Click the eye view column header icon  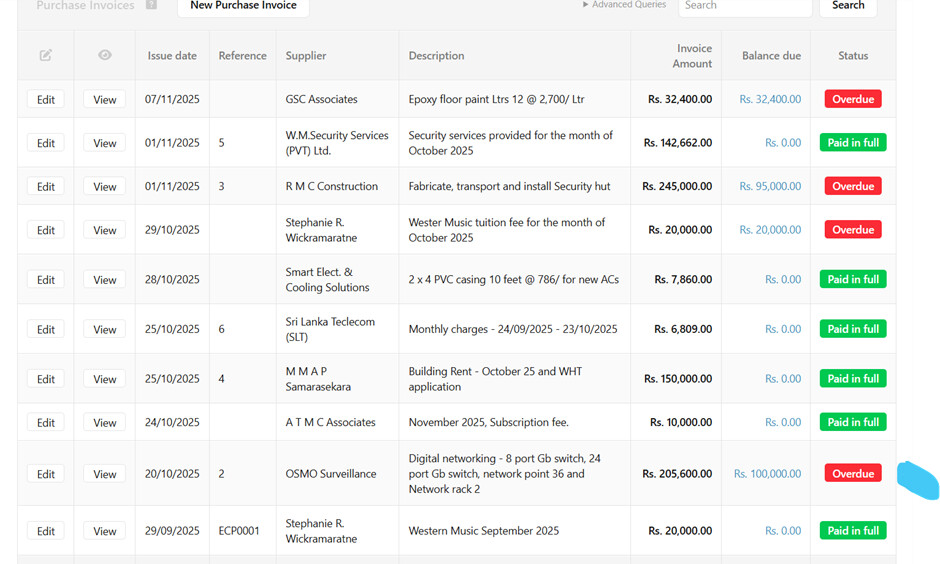pos(105,56)
